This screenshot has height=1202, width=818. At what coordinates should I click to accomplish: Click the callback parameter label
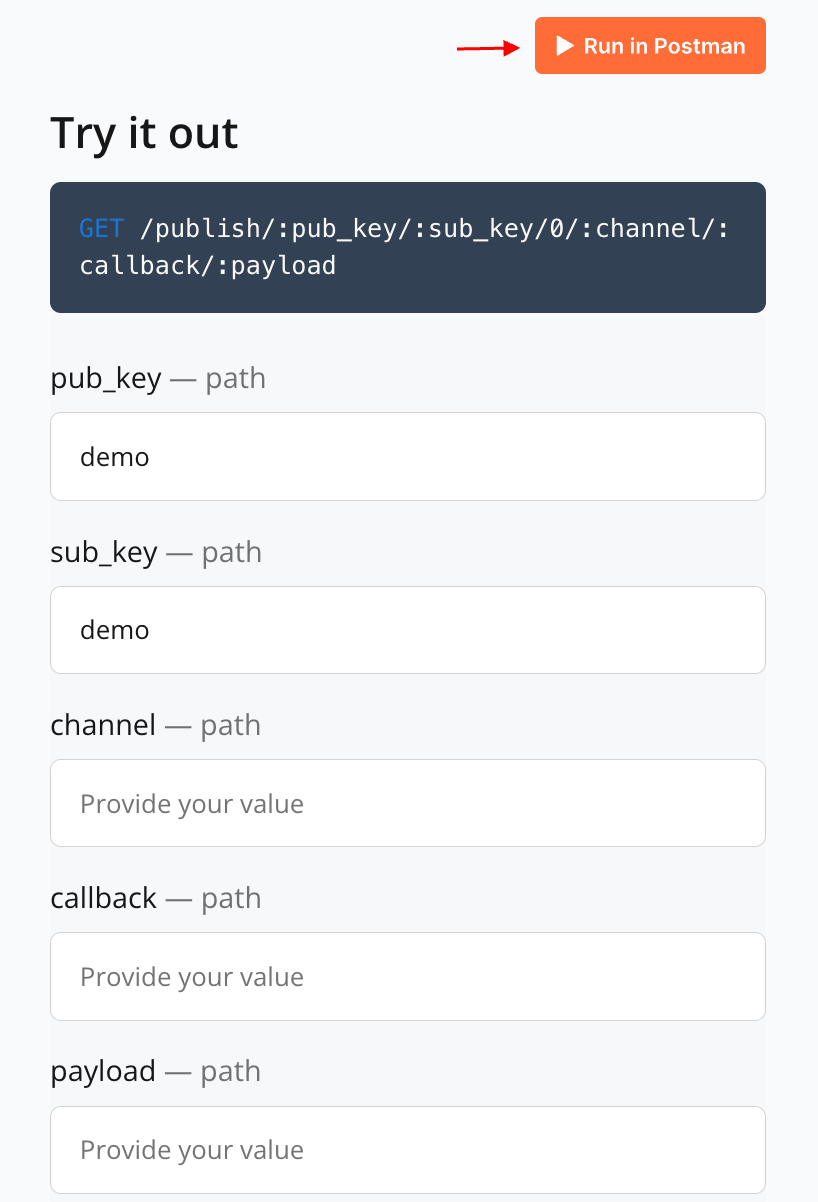click(104, 898)
